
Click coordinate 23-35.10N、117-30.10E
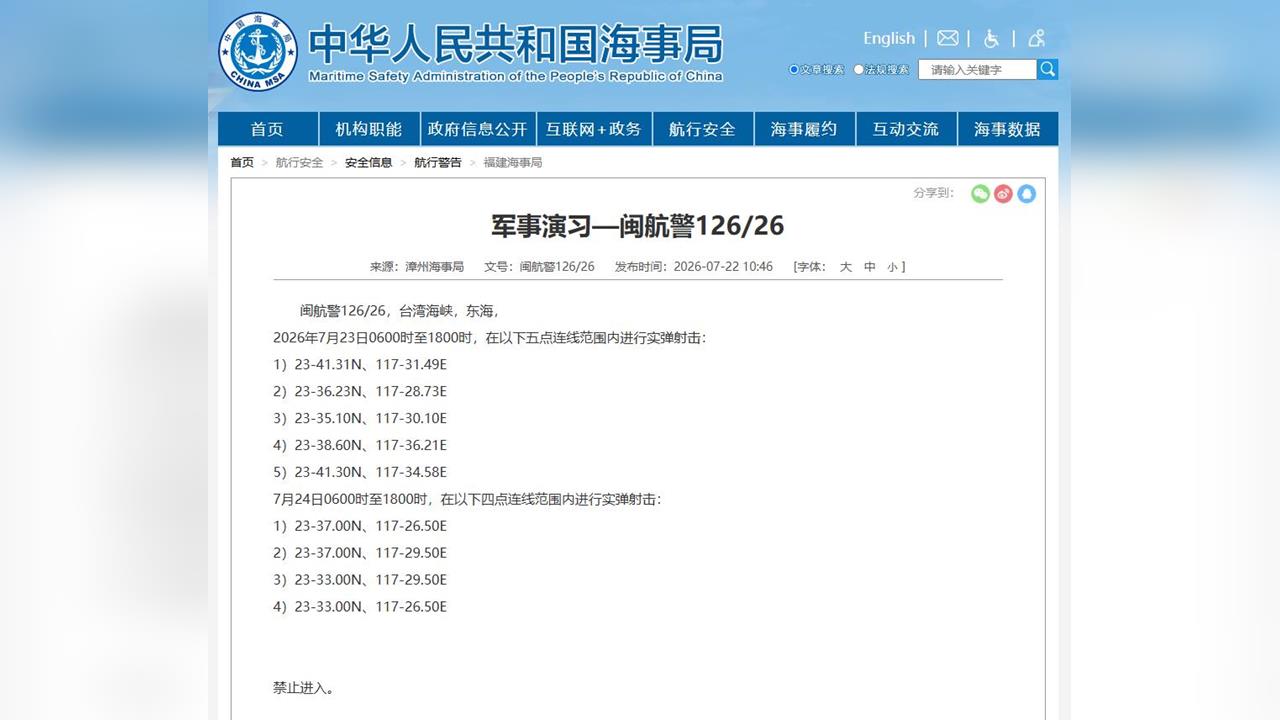[x=371, y=419]
